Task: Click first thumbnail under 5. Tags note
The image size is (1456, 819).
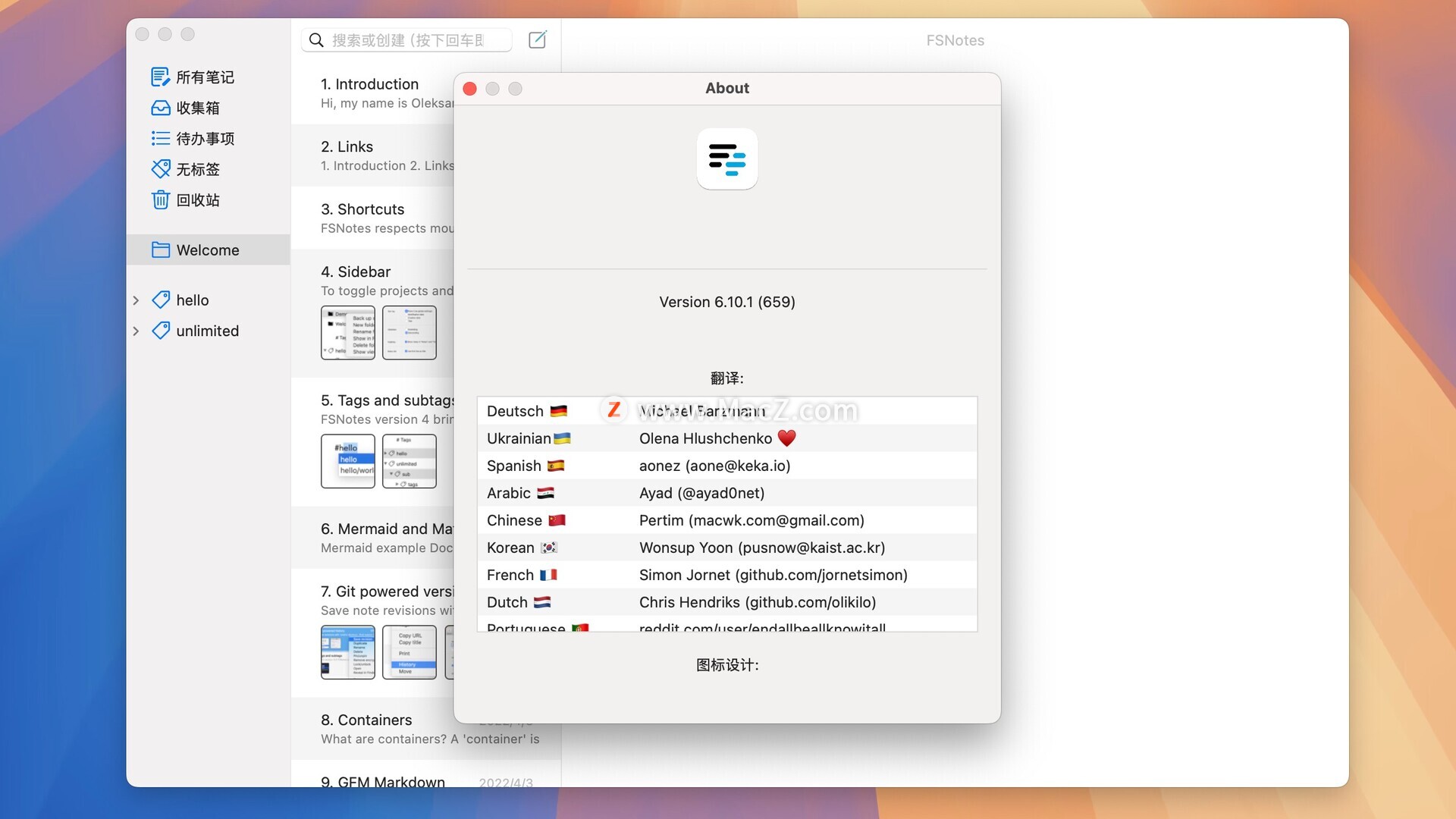Action: coord(348,461)
